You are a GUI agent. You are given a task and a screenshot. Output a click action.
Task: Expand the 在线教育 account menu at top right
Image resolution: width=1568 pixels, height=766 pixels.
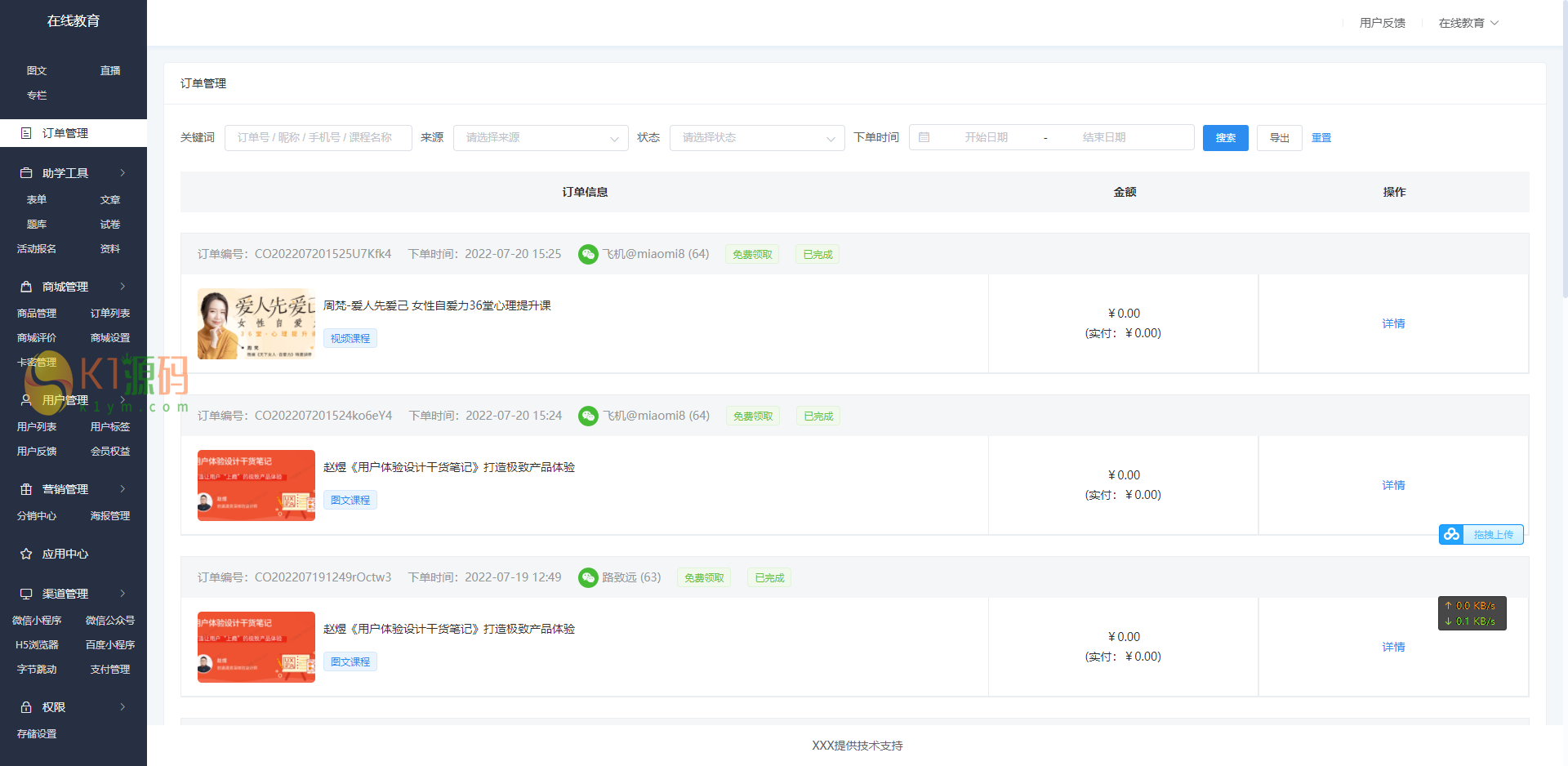[1468, 23]
